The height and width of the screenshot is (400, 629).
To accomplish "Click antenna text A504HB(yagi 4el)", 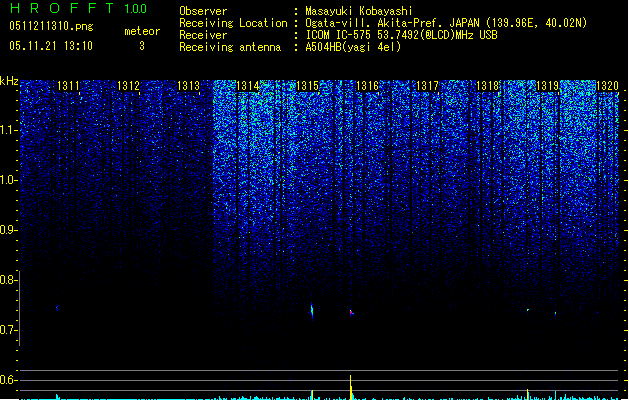I will coord(353,47).
